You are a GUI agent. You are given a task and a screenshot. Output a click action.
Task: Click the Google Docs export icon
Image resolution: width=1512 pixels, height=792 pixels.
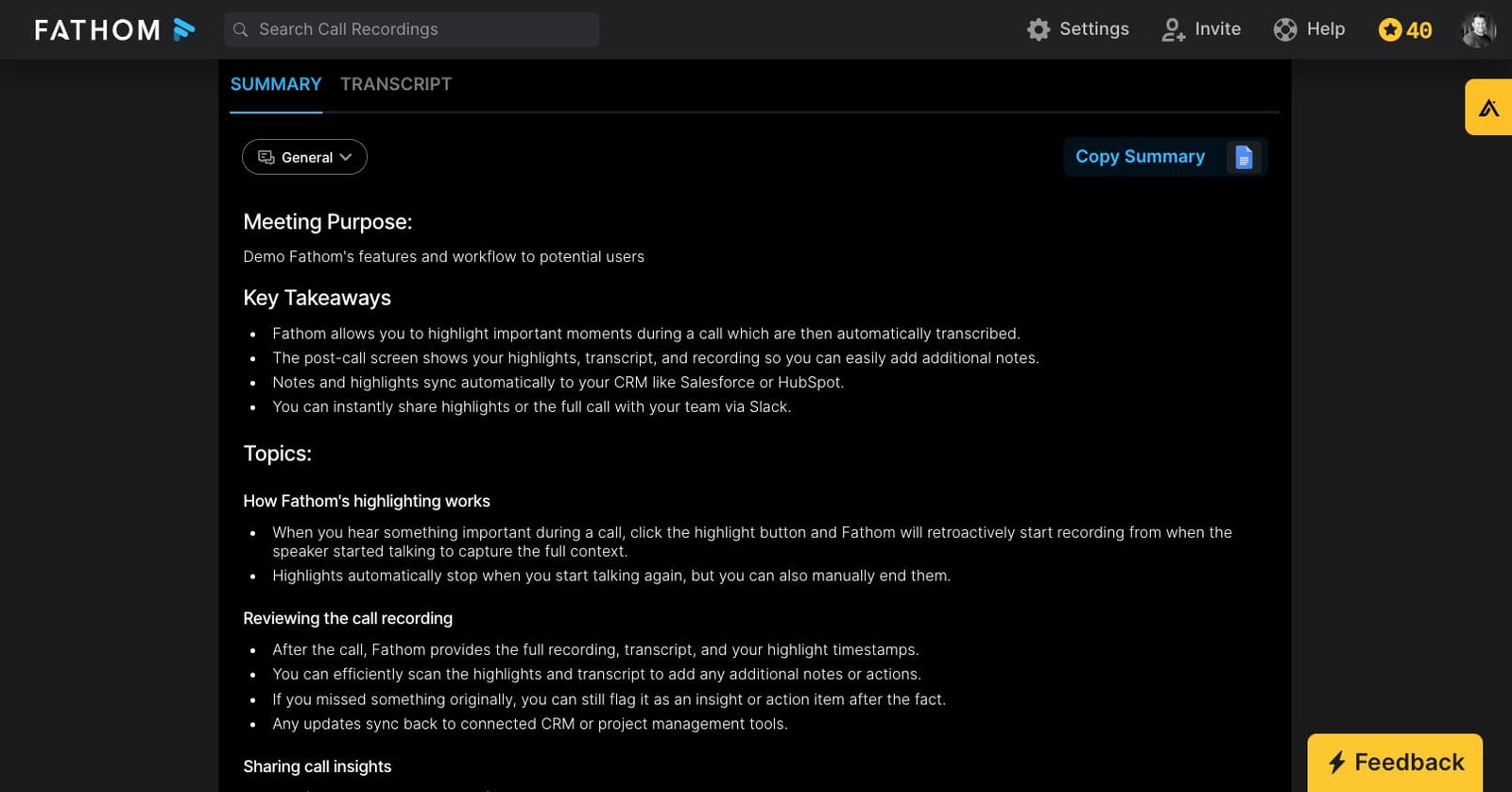pyautogui.click(x=1244, y=157)
